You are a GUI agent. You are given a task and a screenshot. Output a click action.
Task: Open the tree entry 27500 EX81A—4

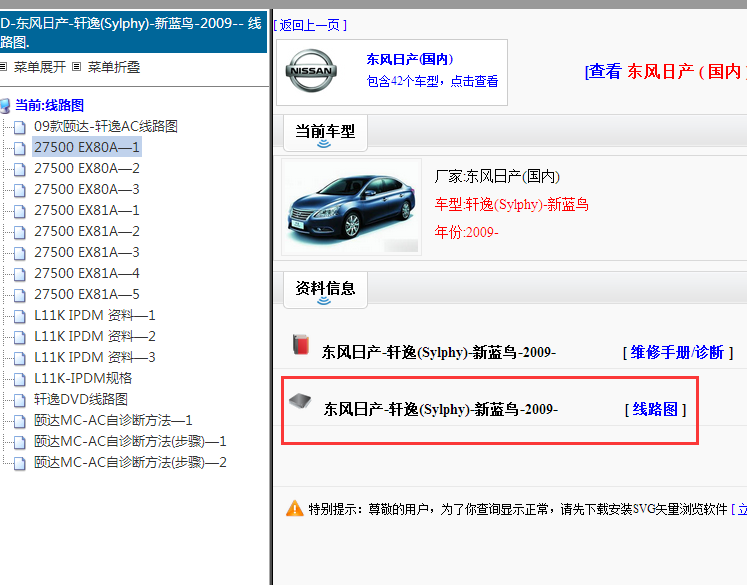click(x=87, y=273)
